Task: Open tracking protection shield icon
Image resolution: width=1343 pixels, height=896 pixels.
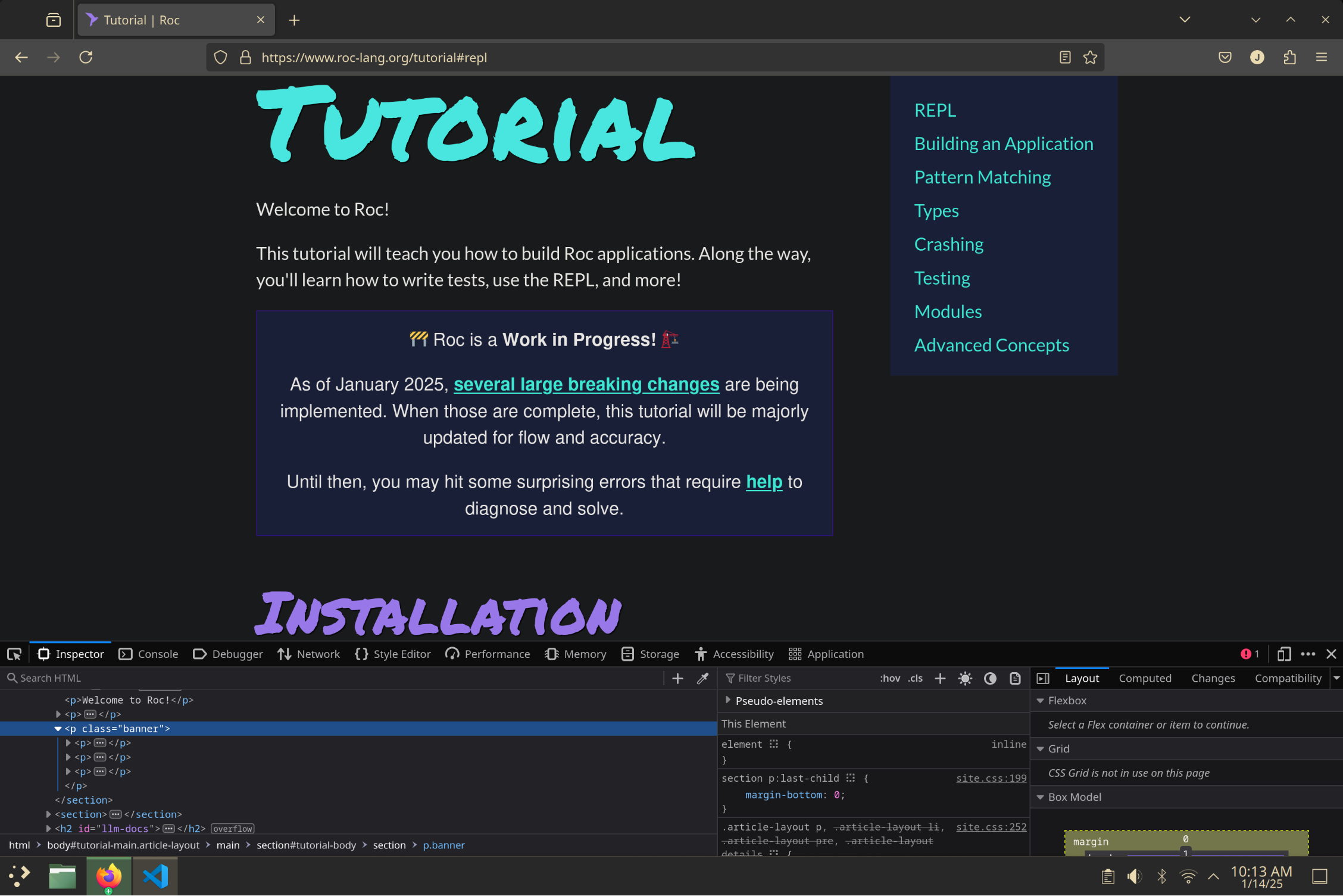Action: [221, 57]
